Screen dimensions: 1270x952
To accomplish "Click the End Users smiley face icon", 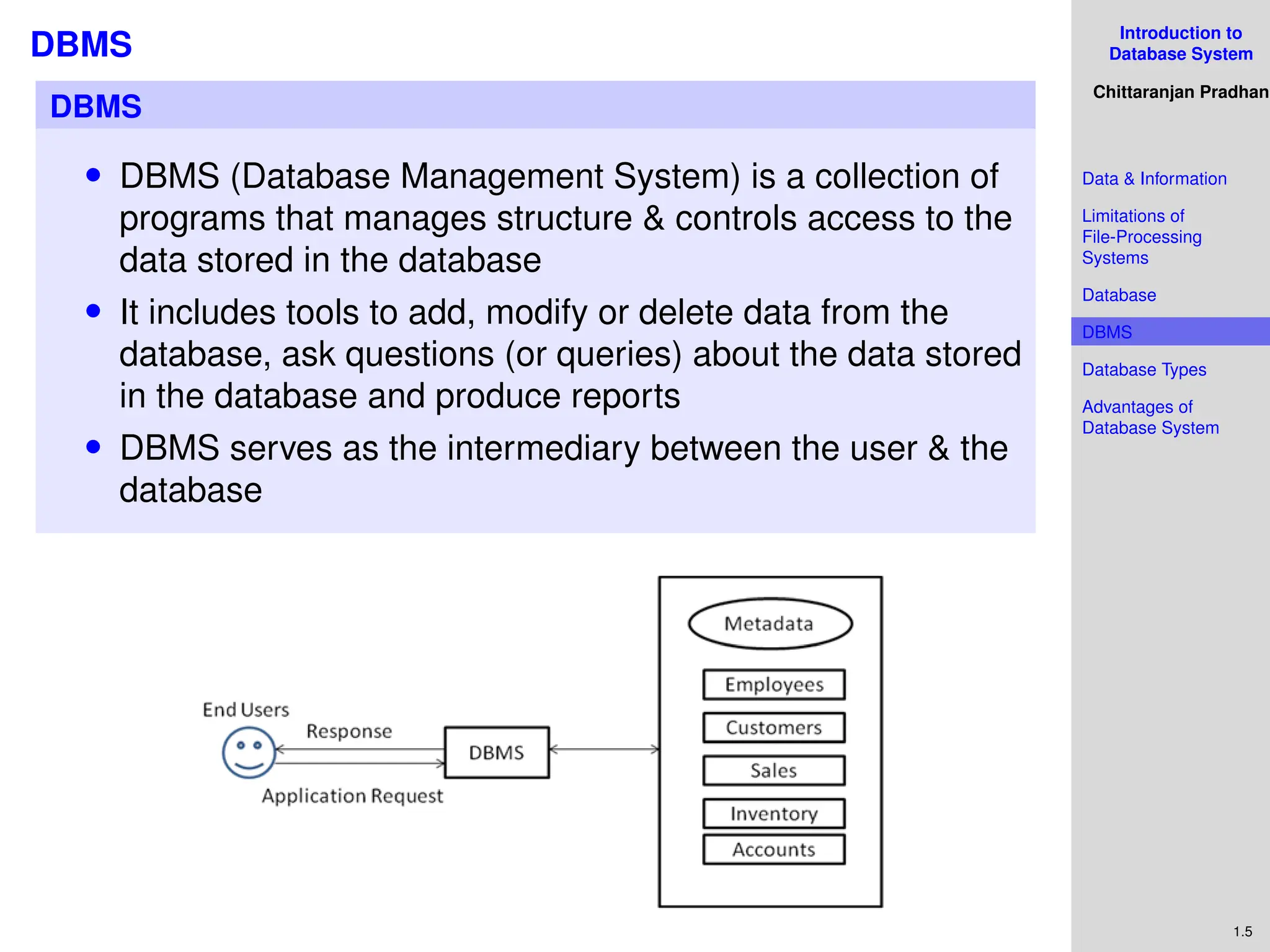I will click(x=249, y=752).
